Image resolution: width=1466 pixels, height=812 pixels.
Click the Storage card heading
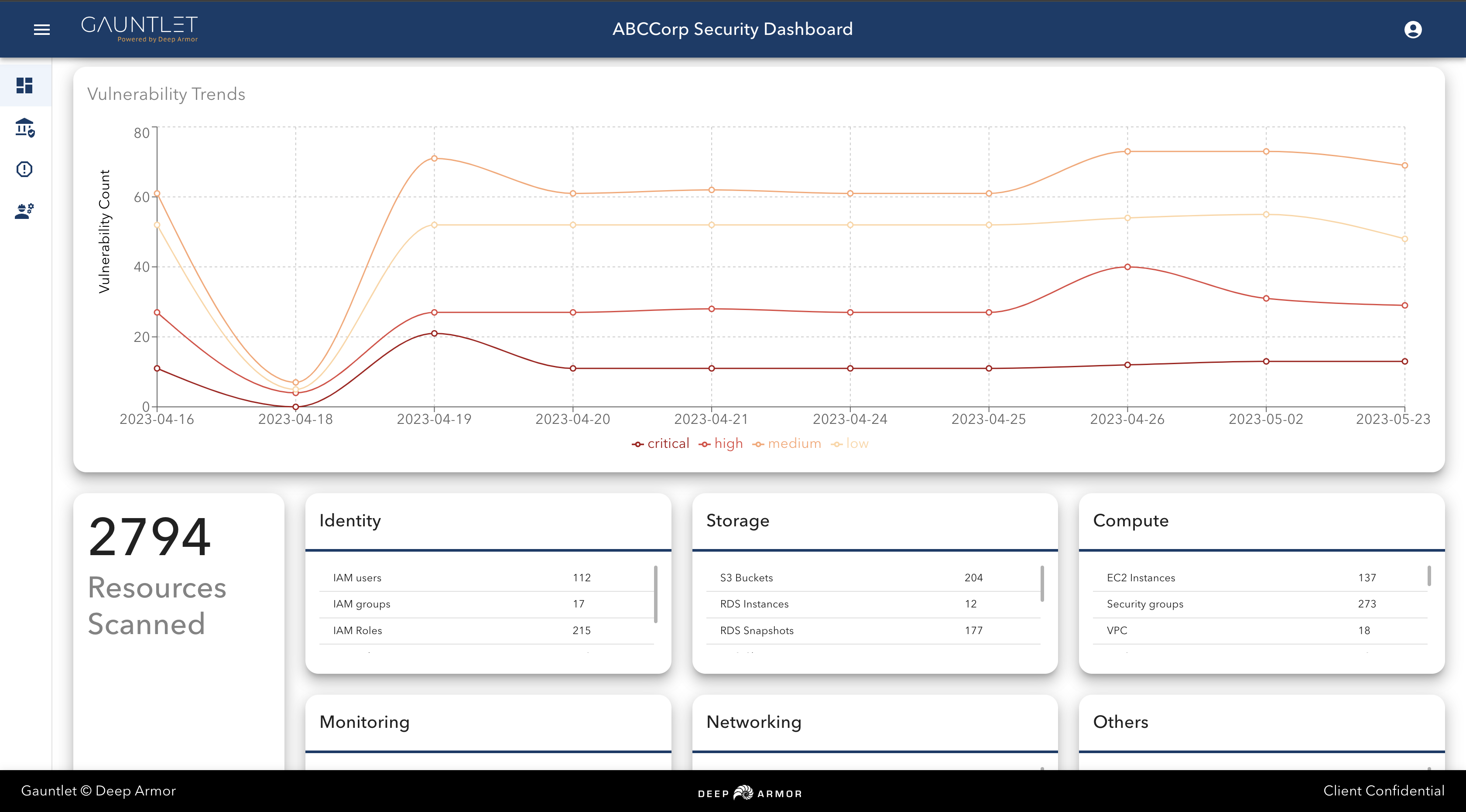point(737,521)
